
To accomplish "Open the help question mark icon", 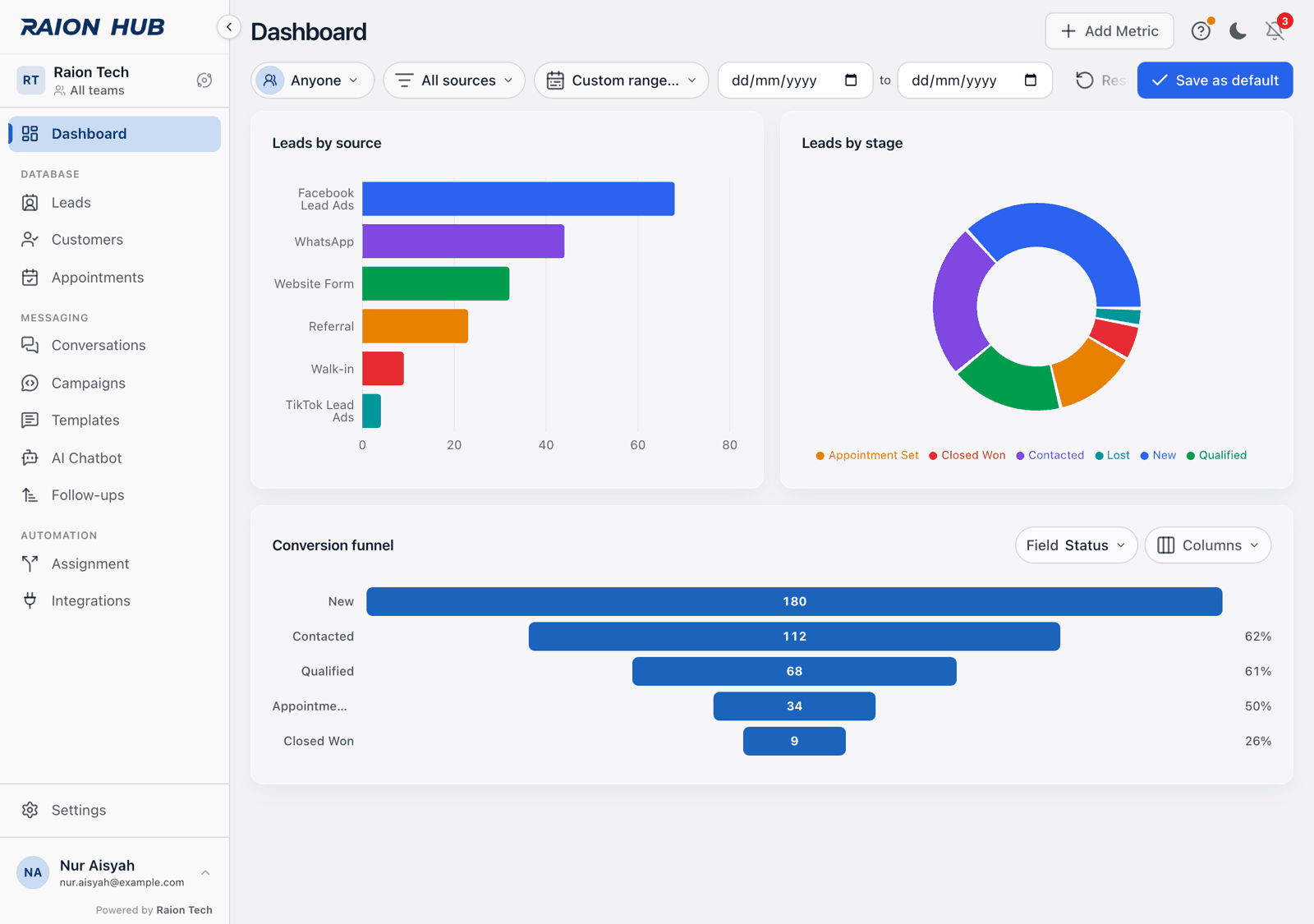I will pyautogui.click(x=1201, y=31).
